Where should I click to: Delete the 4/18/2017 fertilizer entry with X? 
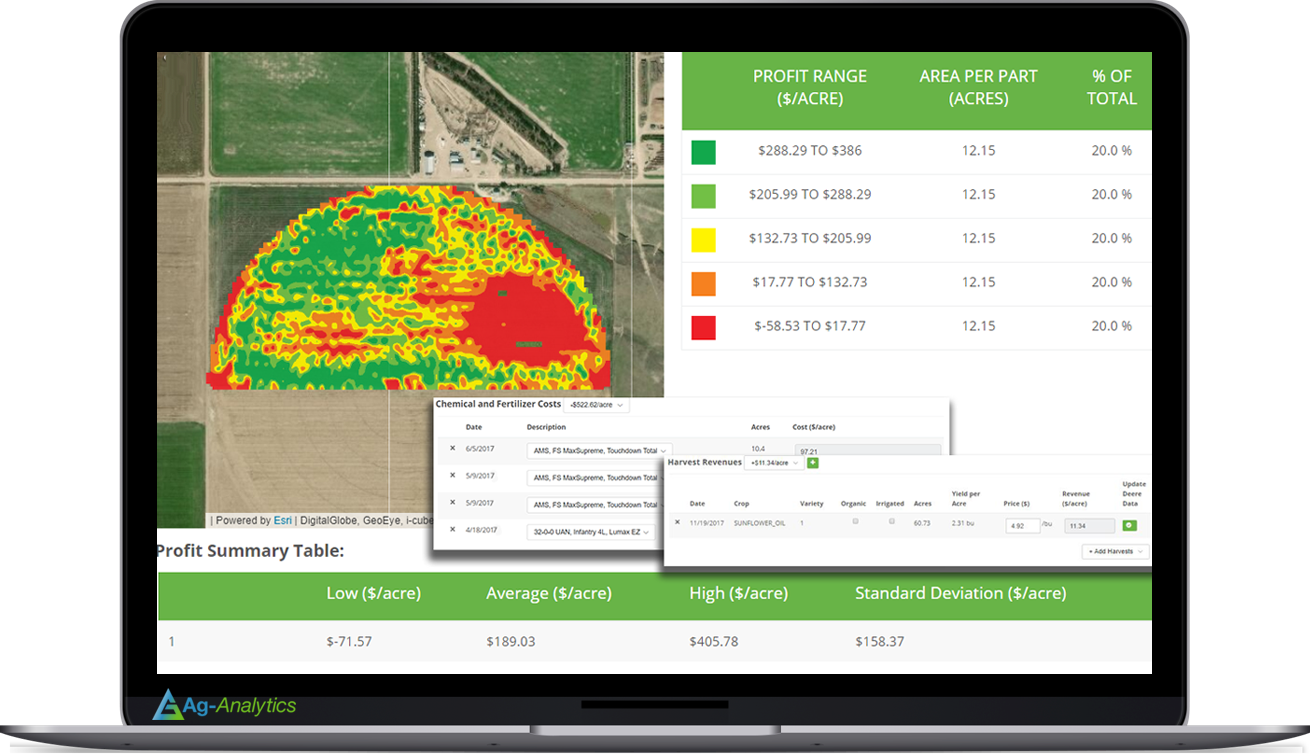(x=453, y=530)
